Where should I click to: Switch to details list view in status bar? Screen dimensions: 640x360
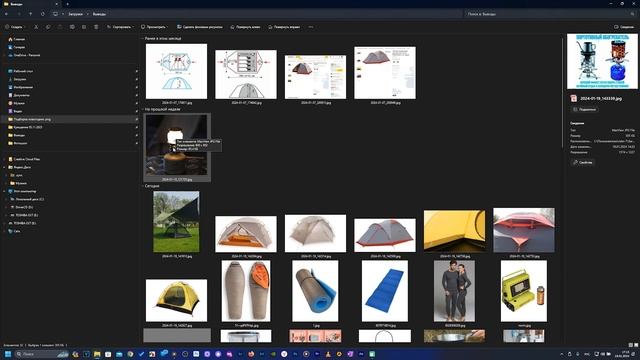[630, 345]
